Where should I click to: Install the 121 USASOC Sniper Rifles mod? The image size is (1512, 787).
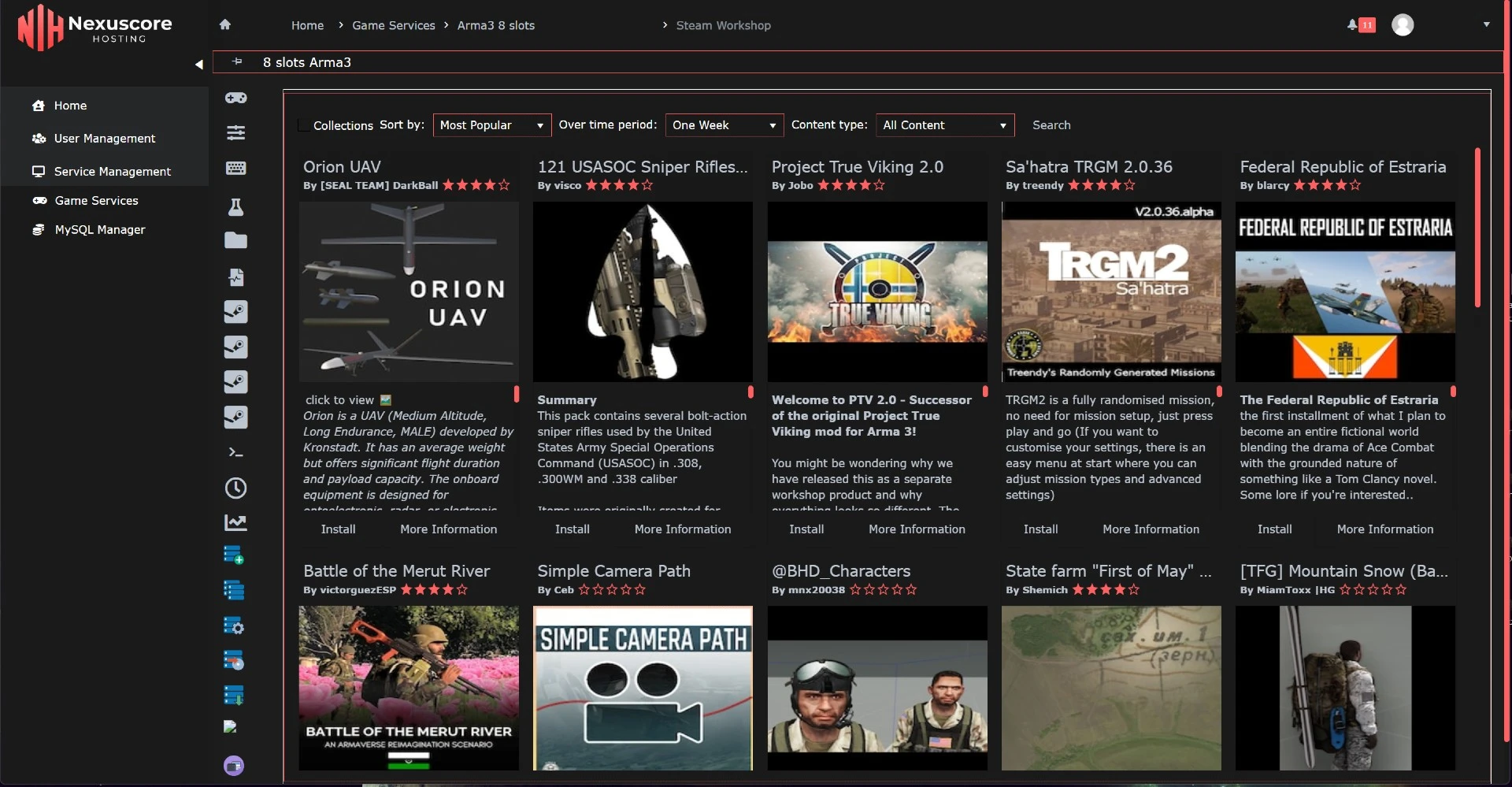pyautogui.click(x=572, y=529)
